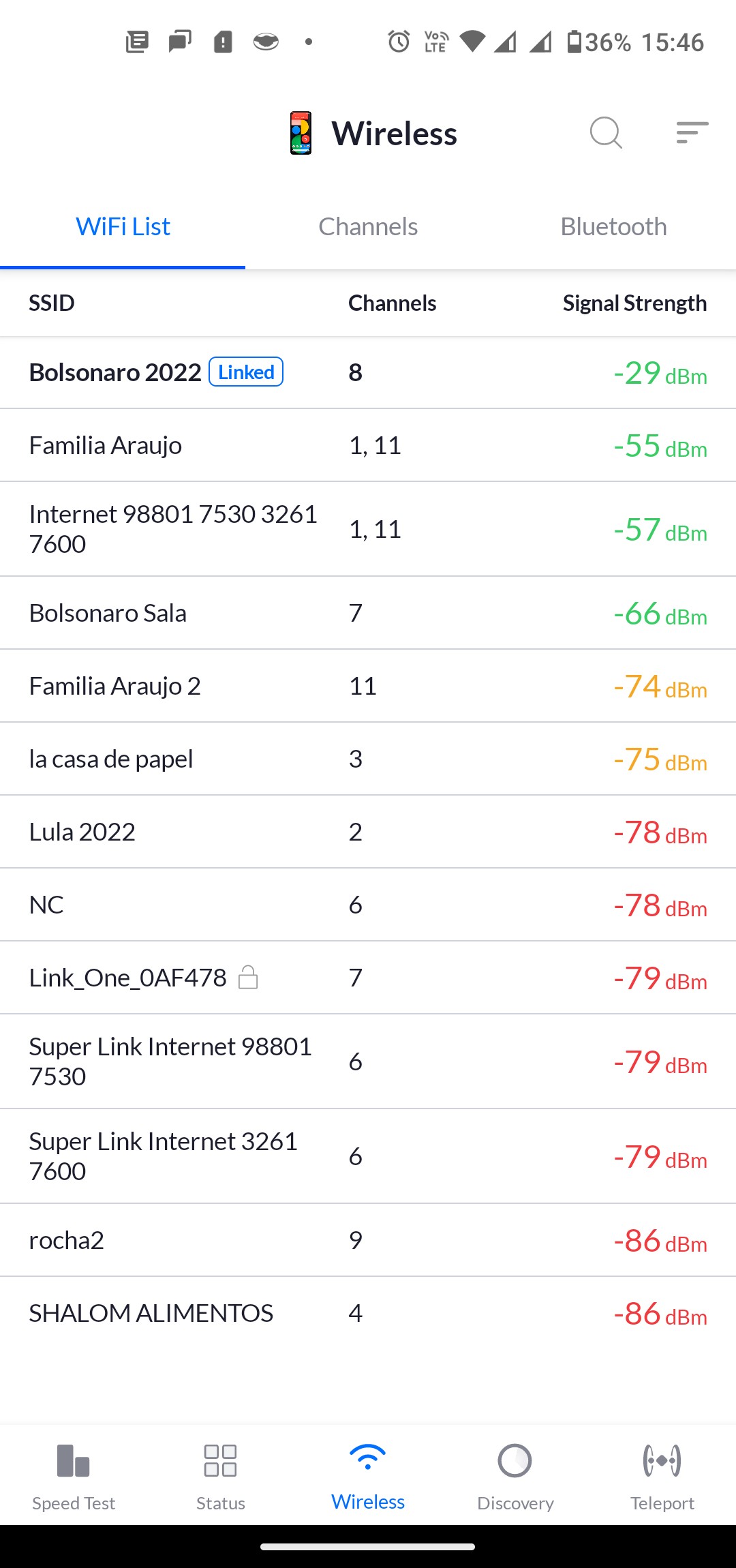This screenshot has height=1568, width=736.
Task: Open the sort filter icon
Action: [x=692, y=132]
